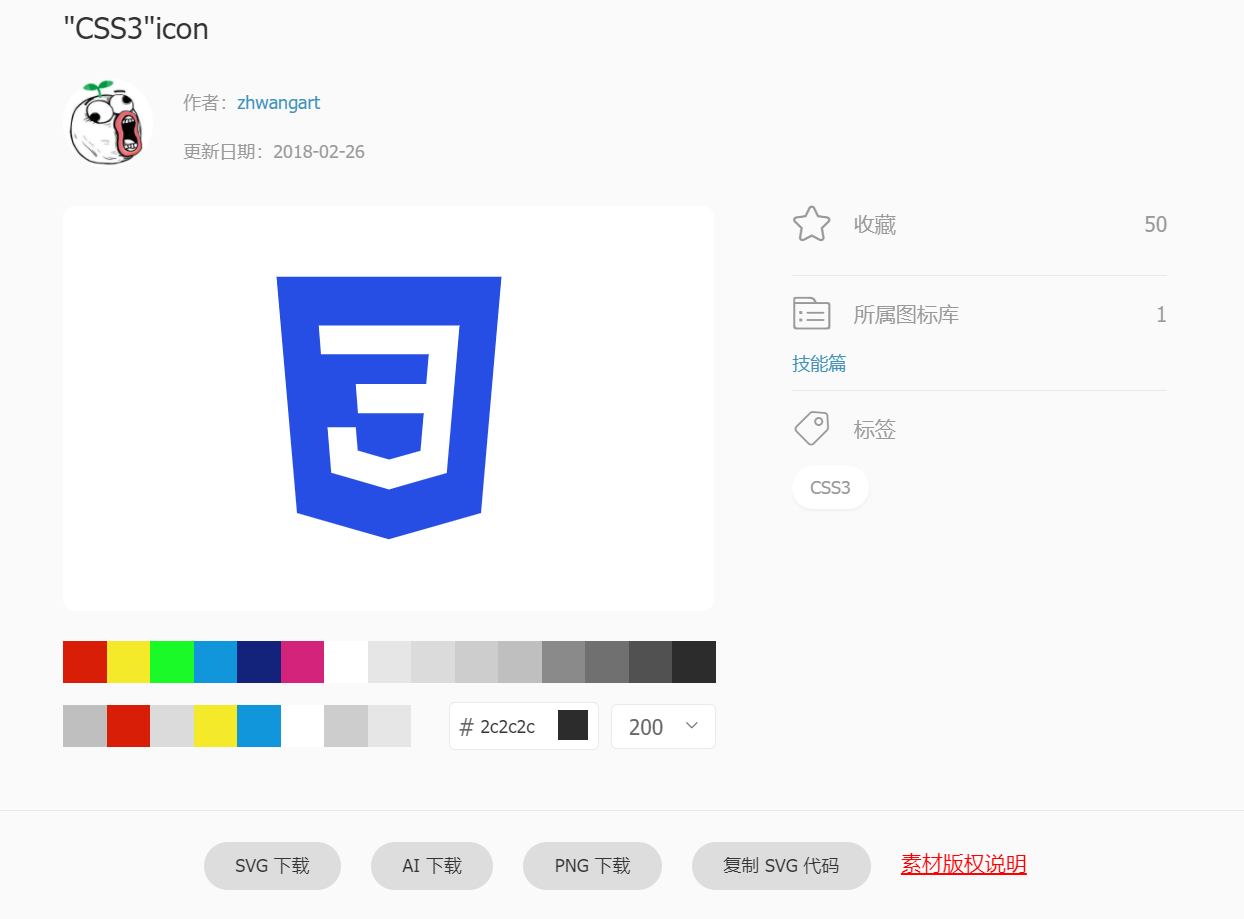This screenshot has height=919, width=1244.
Task: Click the "CSS3"icon page title
Action: (x=136, y=29)
